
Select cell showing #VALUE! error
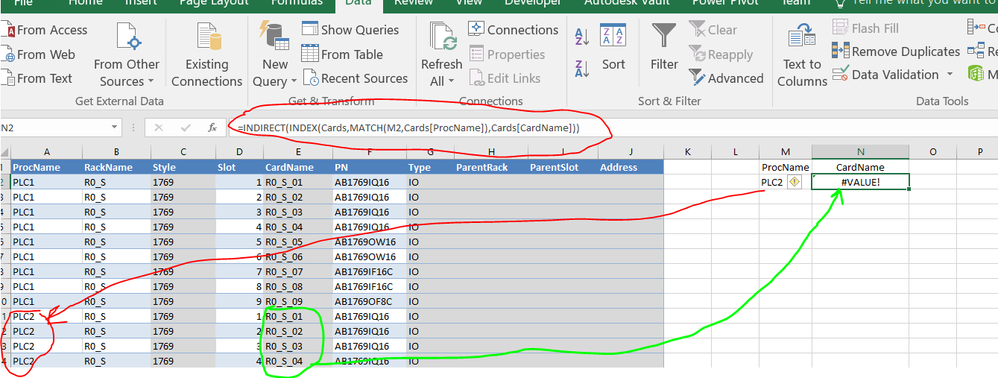pyautogui.click(x=860, y=183)
